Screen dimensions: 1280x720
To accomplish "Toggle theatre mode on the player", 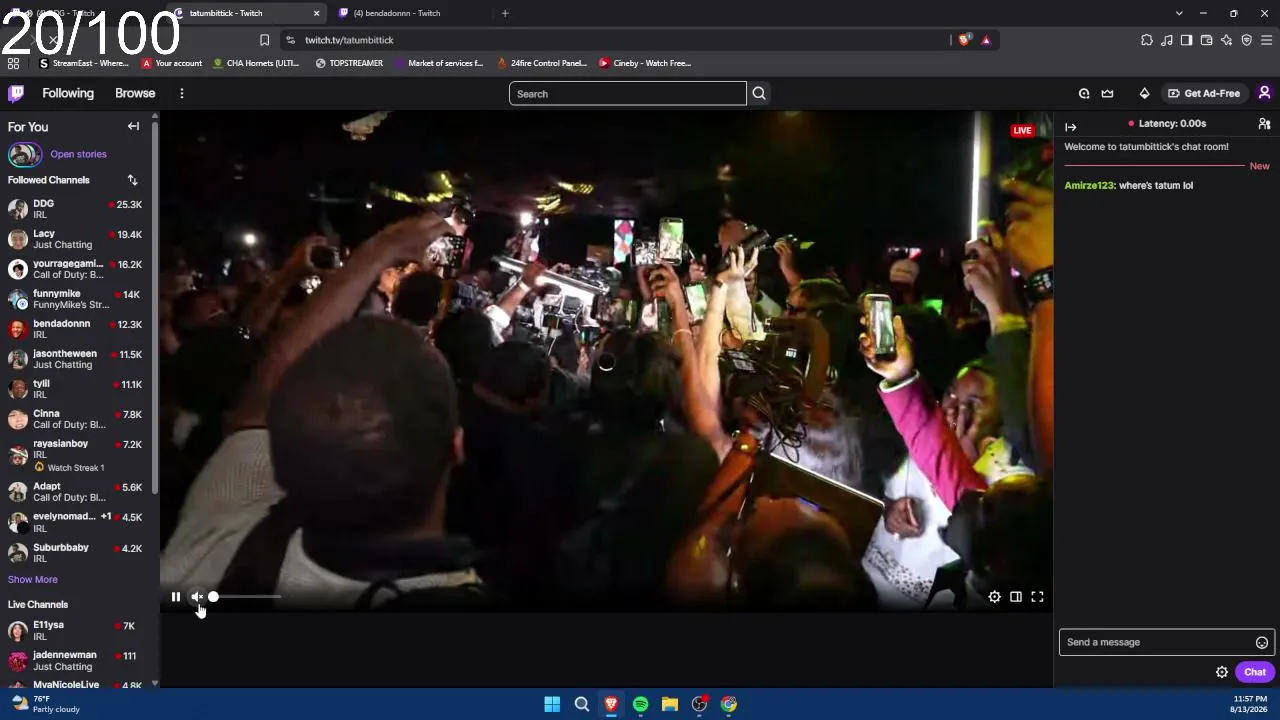I will (x=1016, y=597).
